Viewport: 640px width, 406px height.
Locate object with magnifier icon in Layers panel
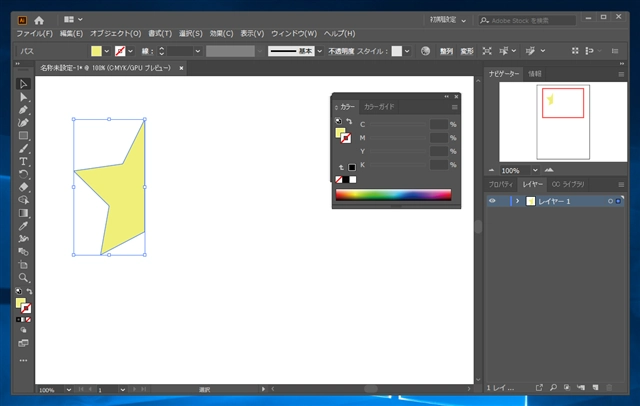553,388
